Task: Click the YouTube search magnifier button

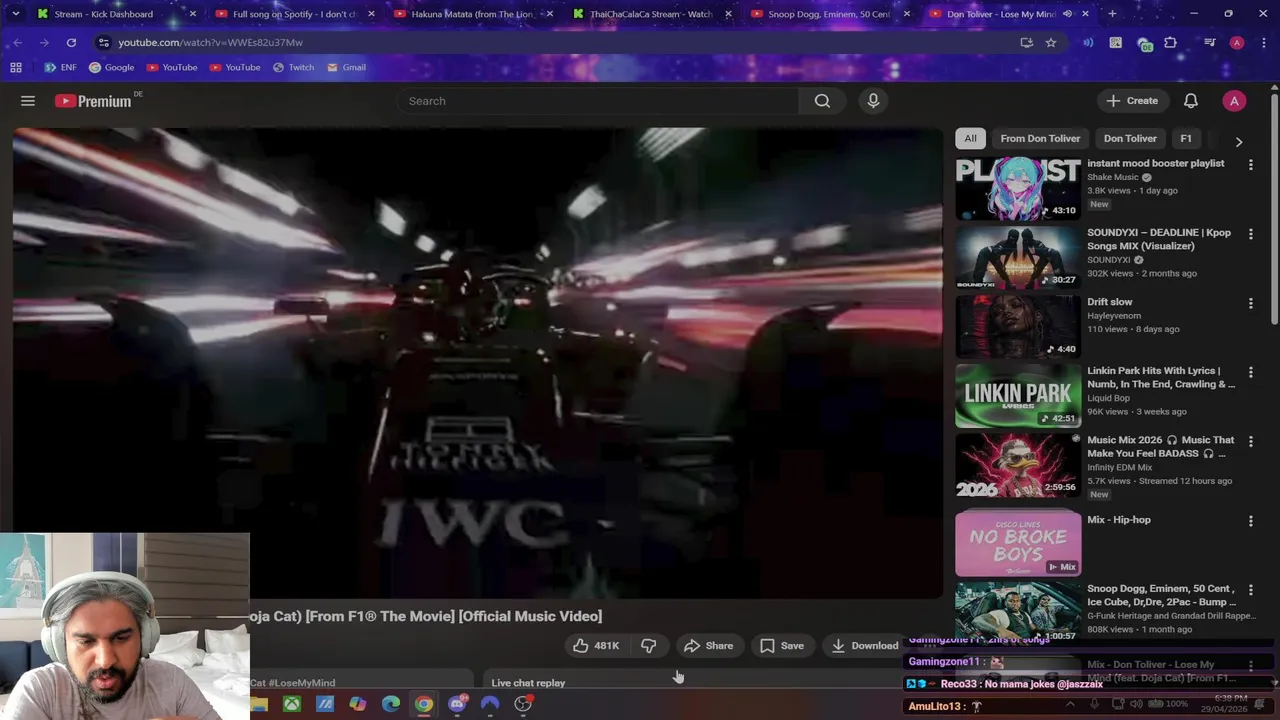Action: pos(822,101)
